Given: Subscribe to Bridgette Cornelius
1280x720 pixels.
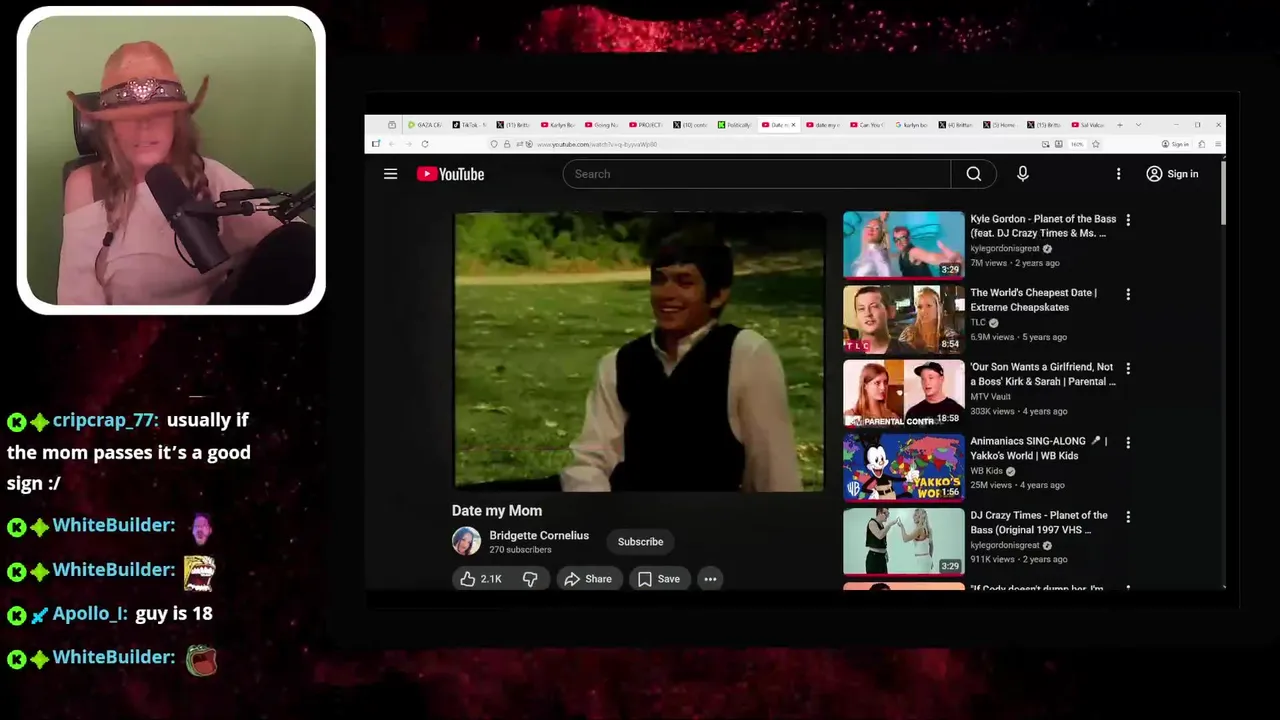Looking at the screenshot, I should [x=640, y=542].
